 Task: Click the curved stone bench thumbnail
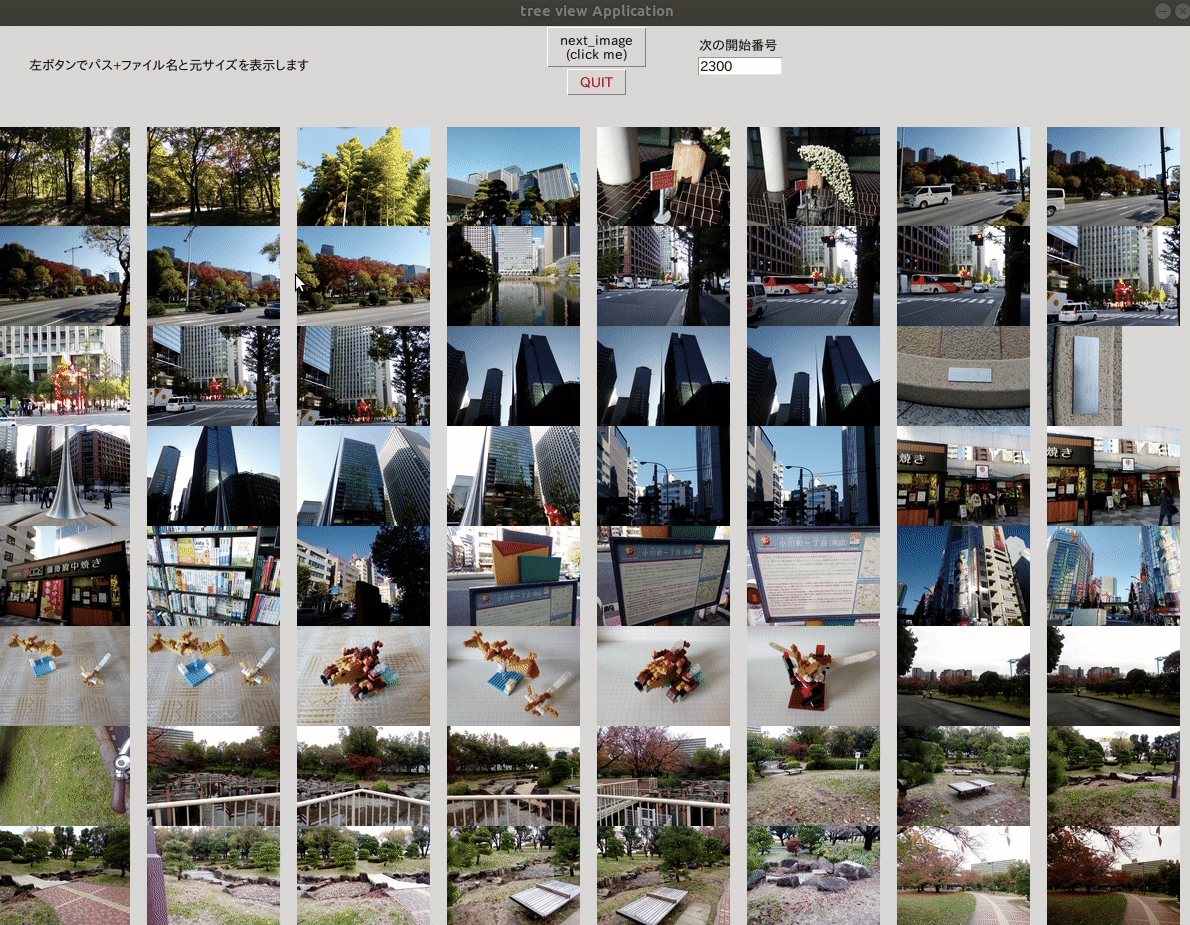pos(963,376)
